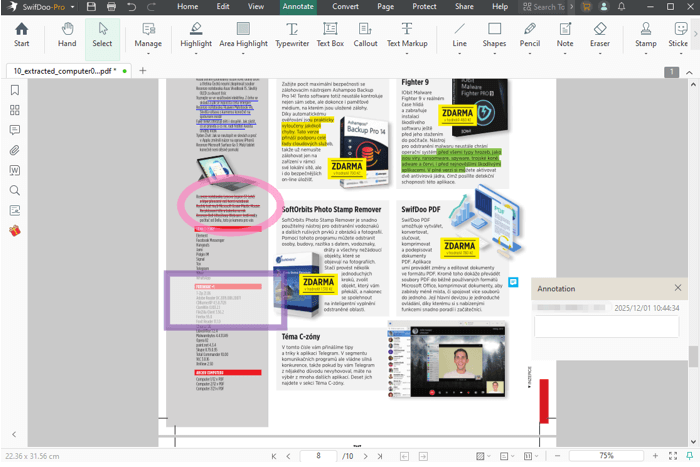This screenshot has height=467, width=700.
Task: Click the Print icon in title bar
Action: point(111,7)
